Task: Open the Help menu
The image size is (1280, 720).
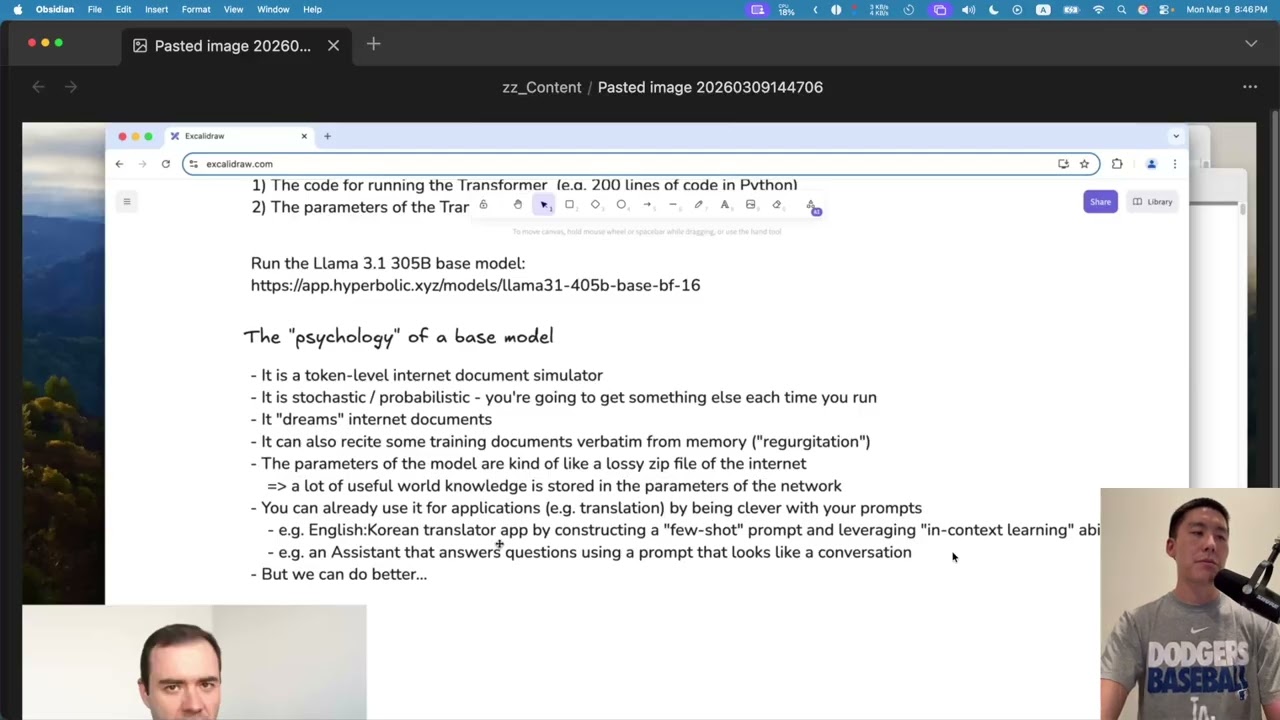Action: pos(312,9)
